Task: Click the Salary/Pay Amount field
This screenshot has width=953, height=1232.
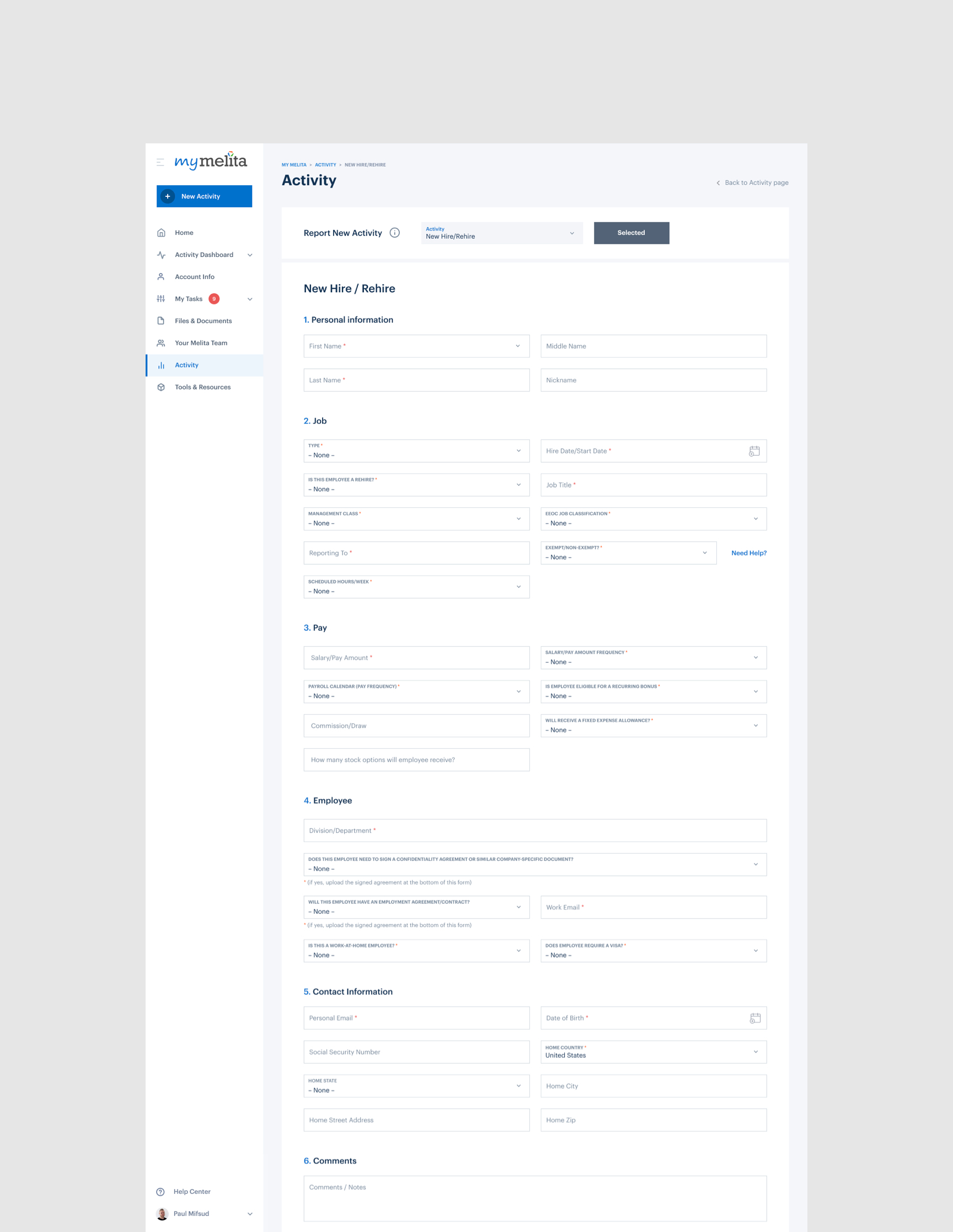Action: 416,658
